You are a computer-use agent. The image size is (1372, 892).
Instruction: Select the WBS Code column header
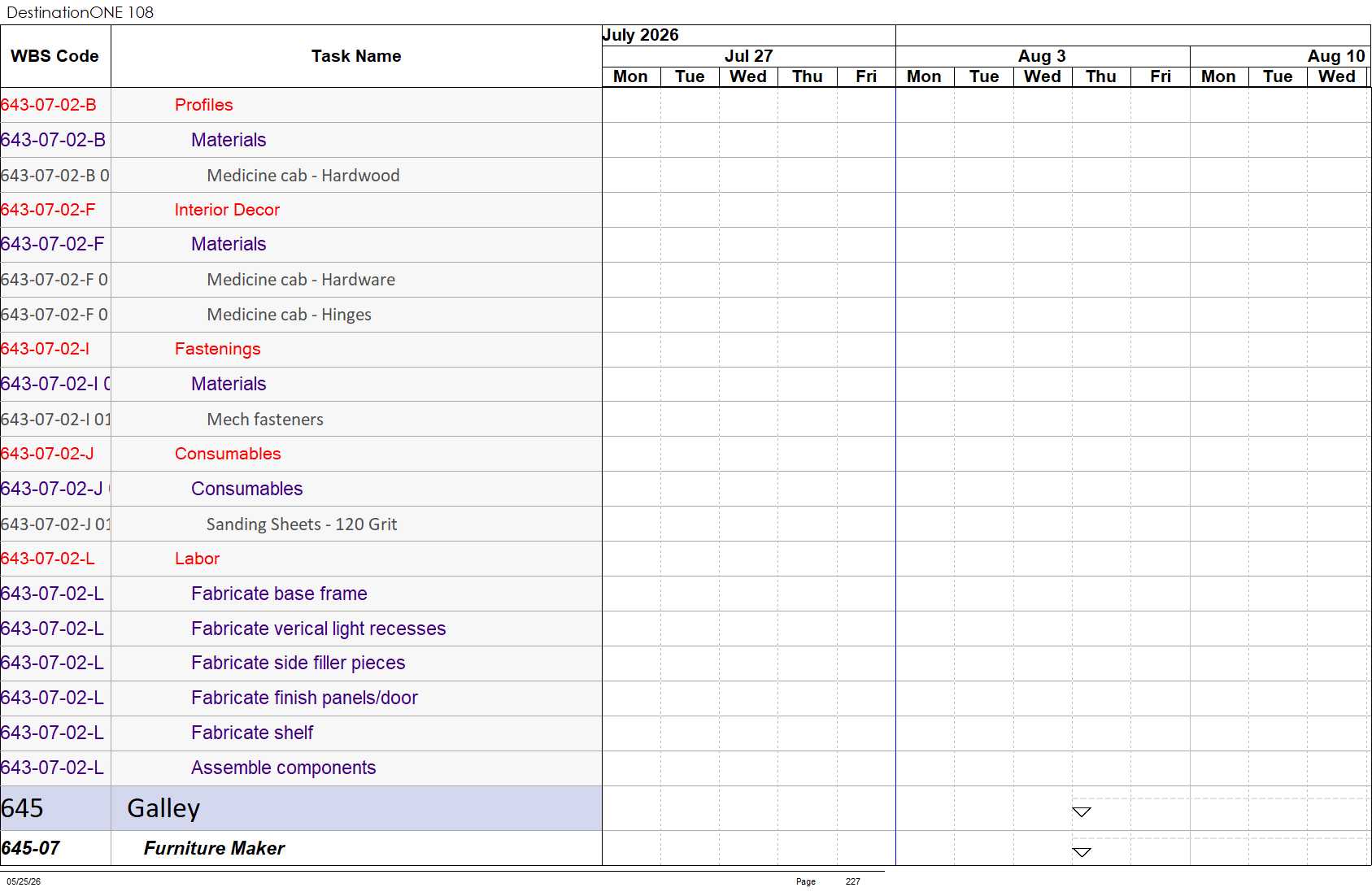coord(54,56)
